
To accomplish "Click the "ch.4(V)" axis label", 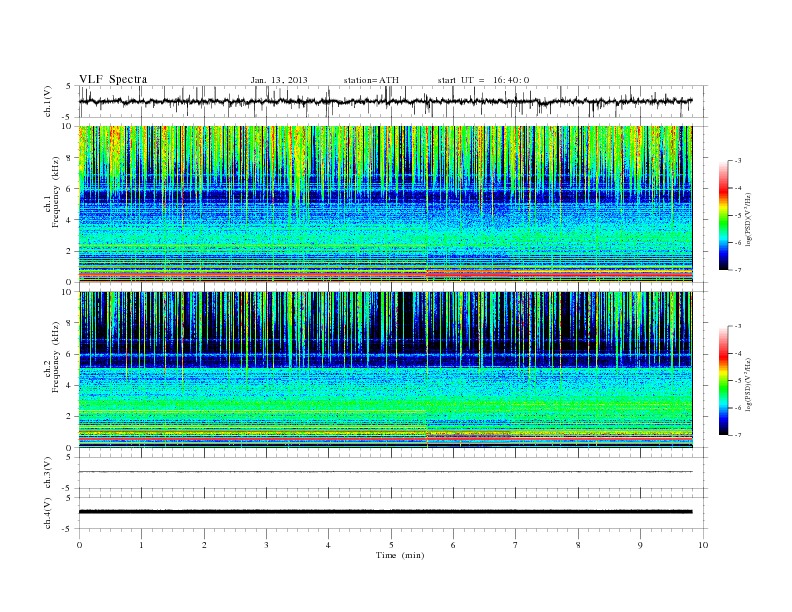I will (48, 513).
